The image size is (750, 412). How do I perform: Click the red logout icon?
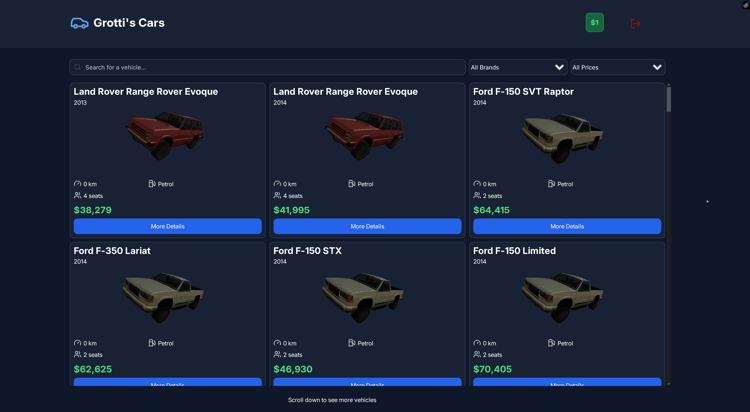coord(635,23)
